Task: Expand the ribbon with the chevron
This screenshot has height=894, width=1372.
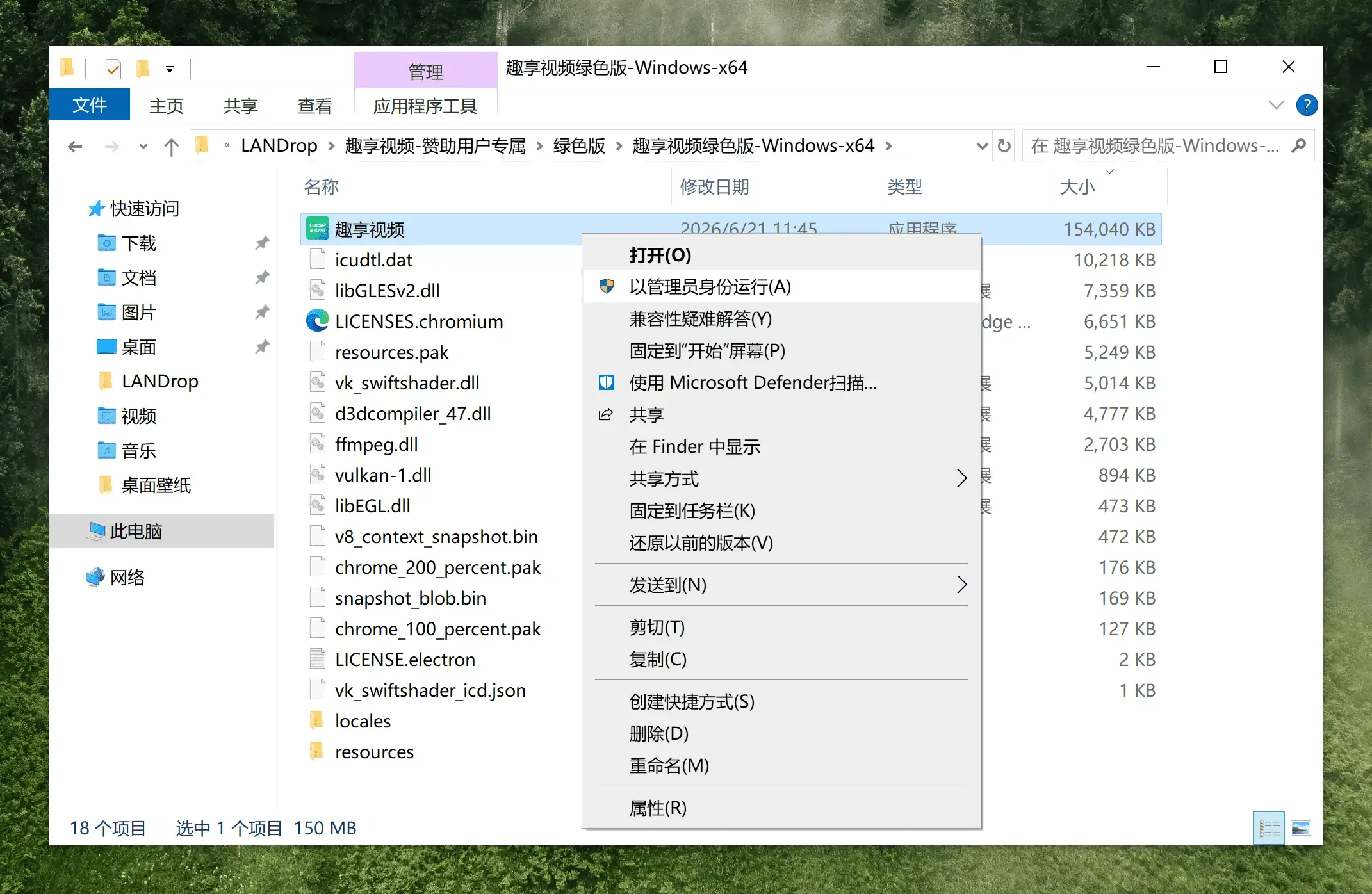Action: (x=1276, y=105)
